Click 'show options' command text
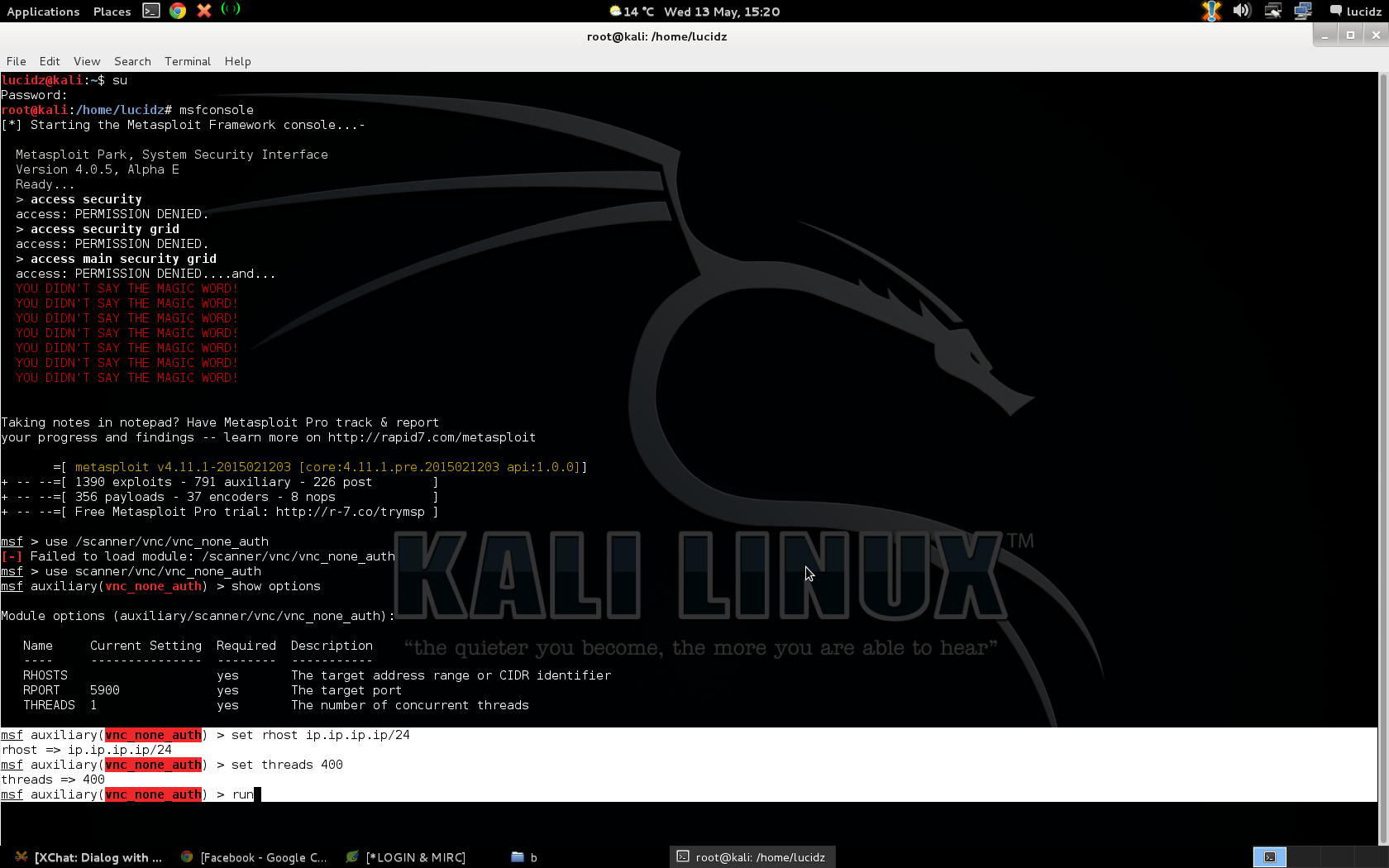 coord(276,586)
